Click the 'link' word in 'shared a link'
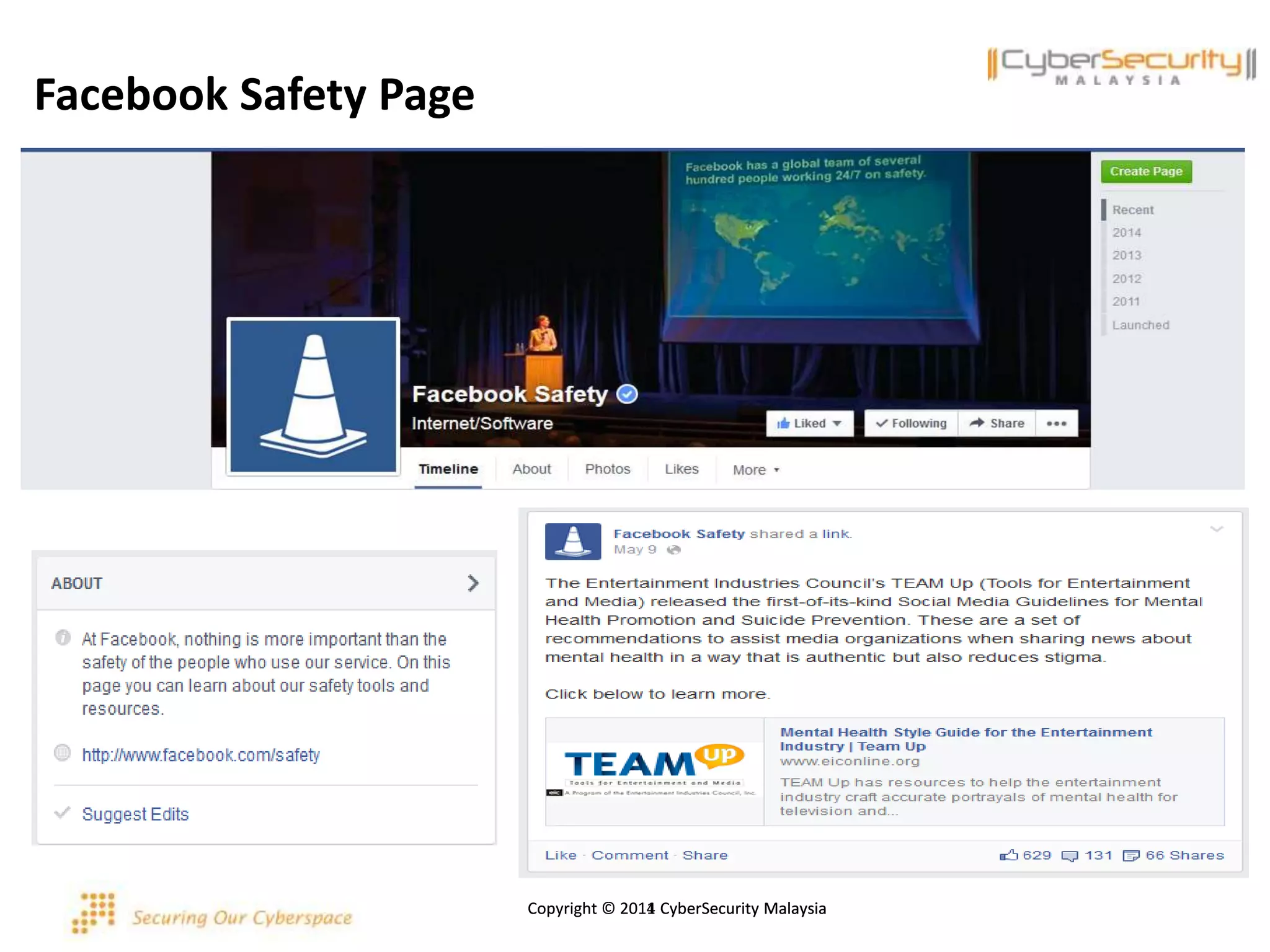Image resolution: width=1270 pixels, height=952 pixels. point(837,534)
